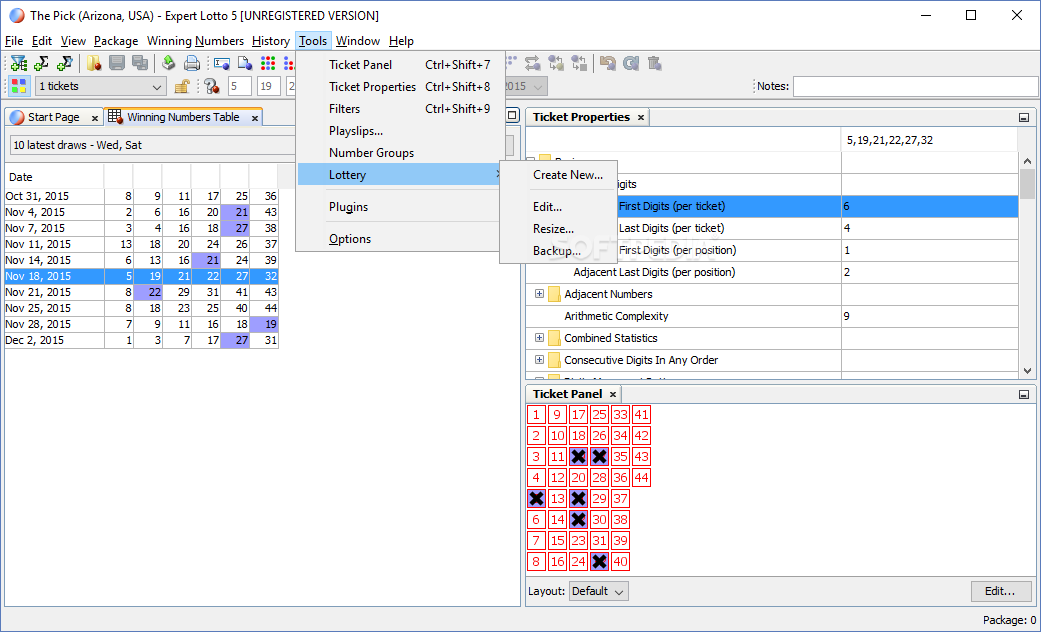Maximize the Winning Numbers Table panel
The height and width of the screenshot is (632, 1041).
coord(512,116)
